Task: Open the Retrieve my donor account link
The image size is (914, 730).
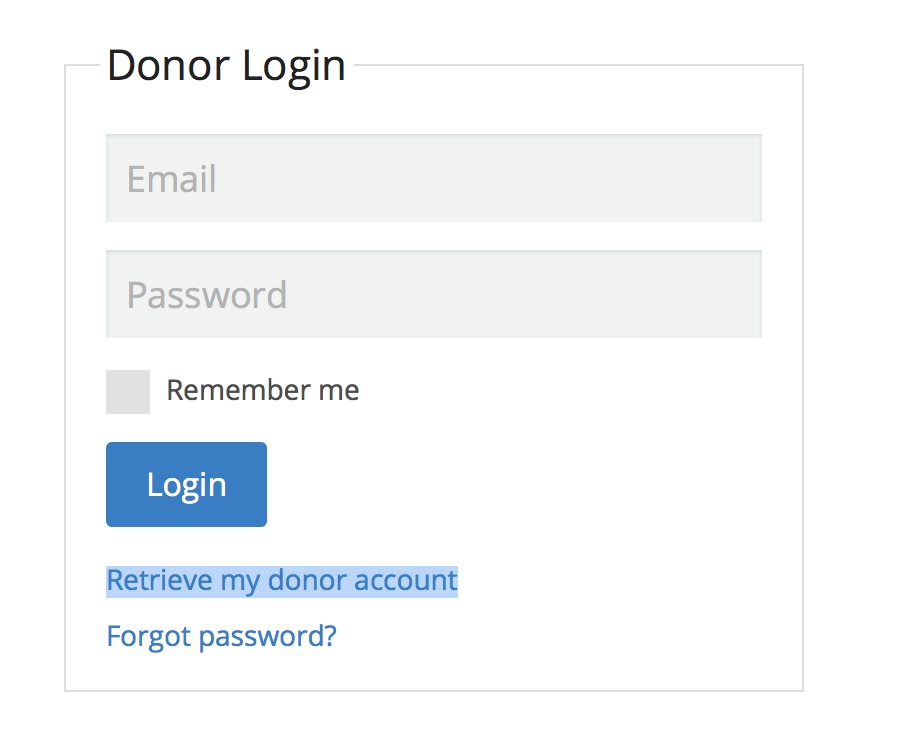Action: pyautogui.click(x=281, y=580)
